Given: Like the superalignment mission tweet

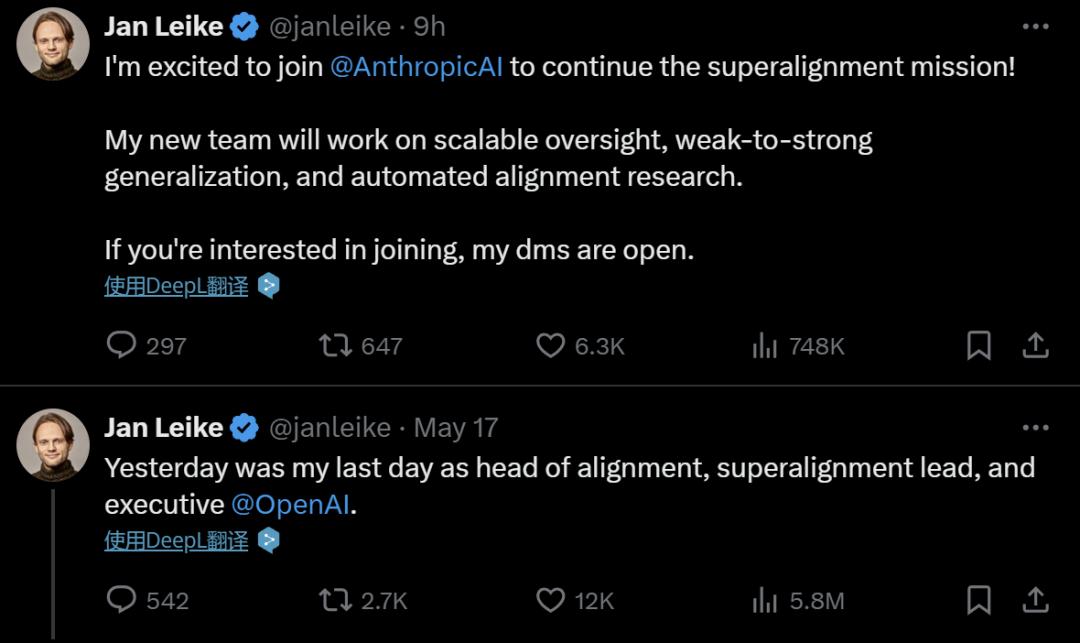Looking at the screenshot, I should pos(550,346).
